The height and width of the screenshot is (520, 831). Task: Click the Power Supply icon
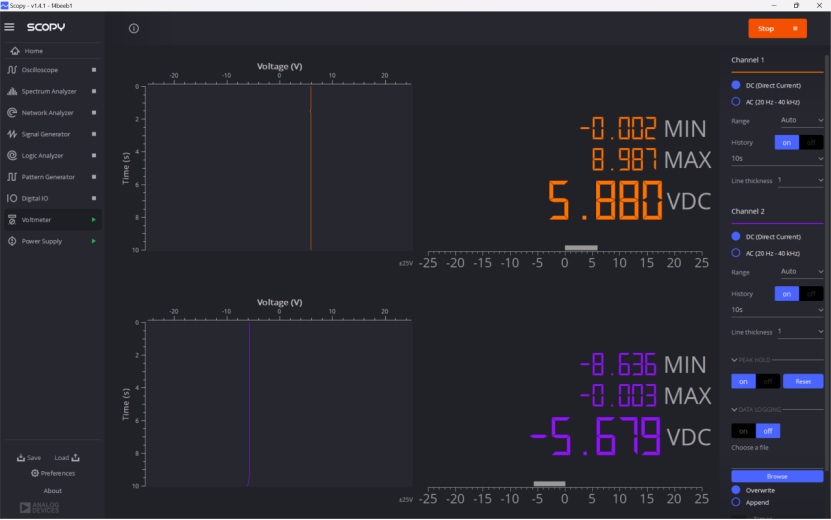pos(12,241)
